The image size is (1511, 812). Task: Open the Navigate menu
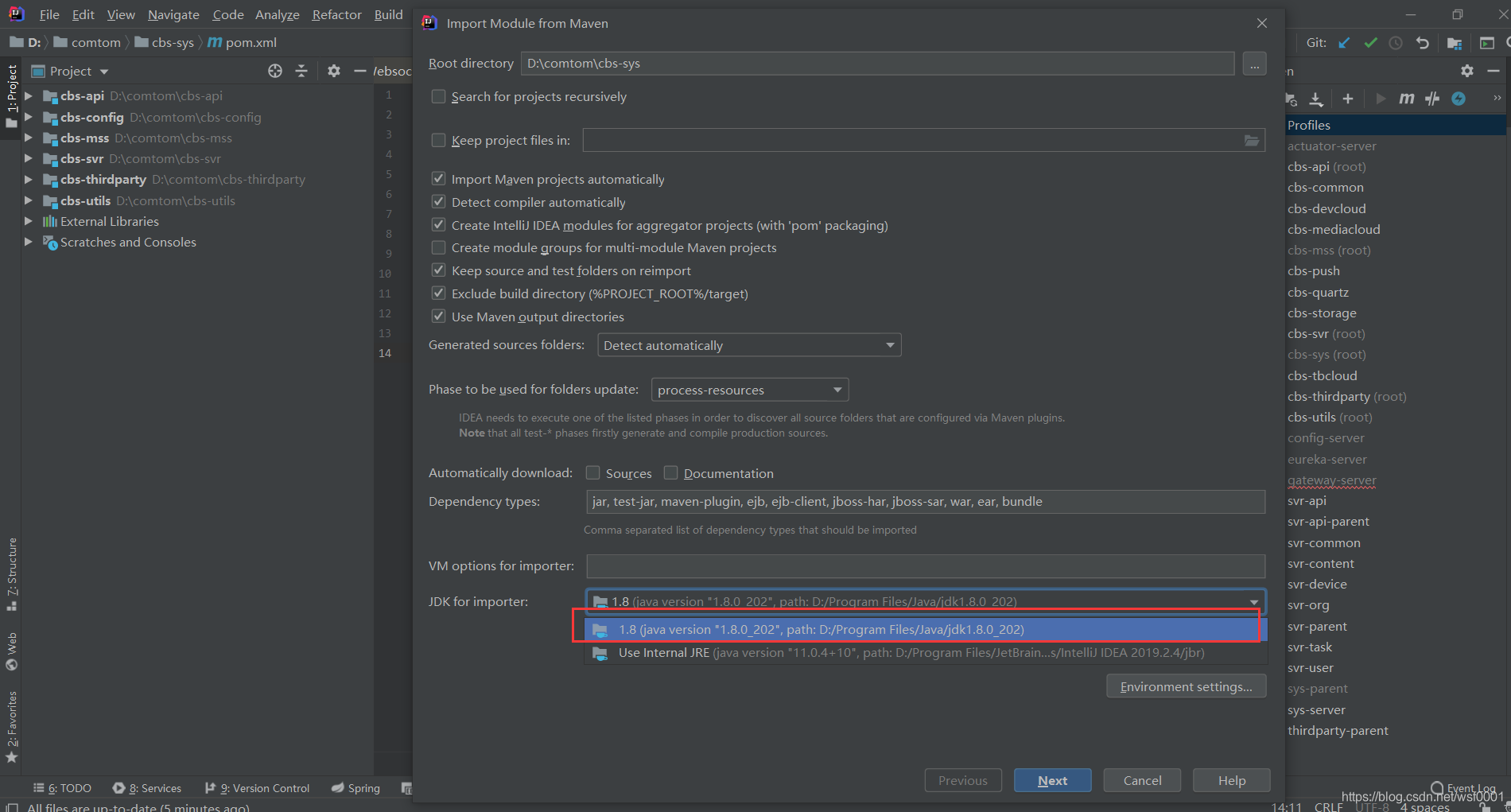coord(173,14)
